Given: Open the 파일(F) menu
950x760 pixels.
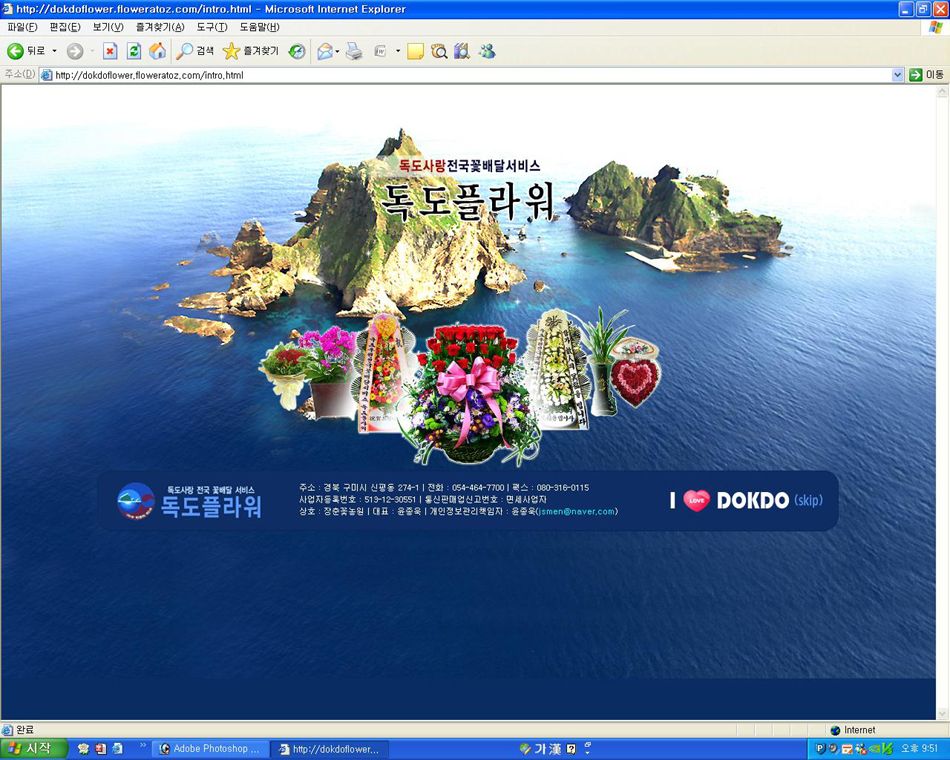Looking at the screenshot, I should pos(22,27).
